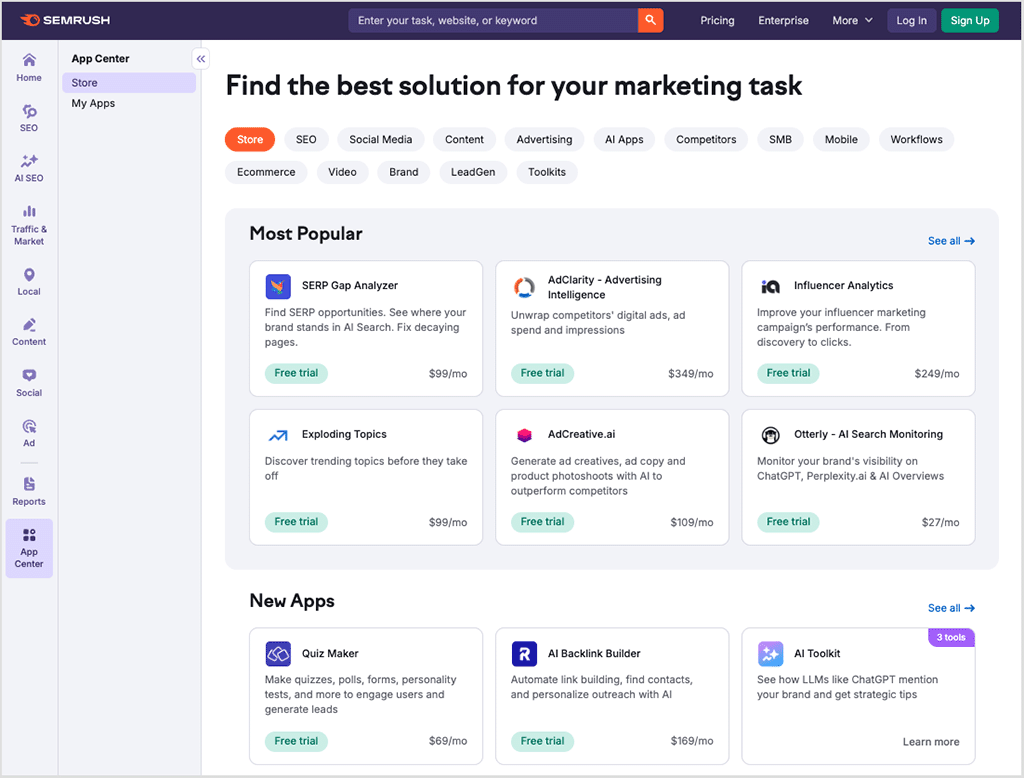Screen dimensions: 1024x778
Task: Open the Social sidebar section
Action: tap(29, 383)
